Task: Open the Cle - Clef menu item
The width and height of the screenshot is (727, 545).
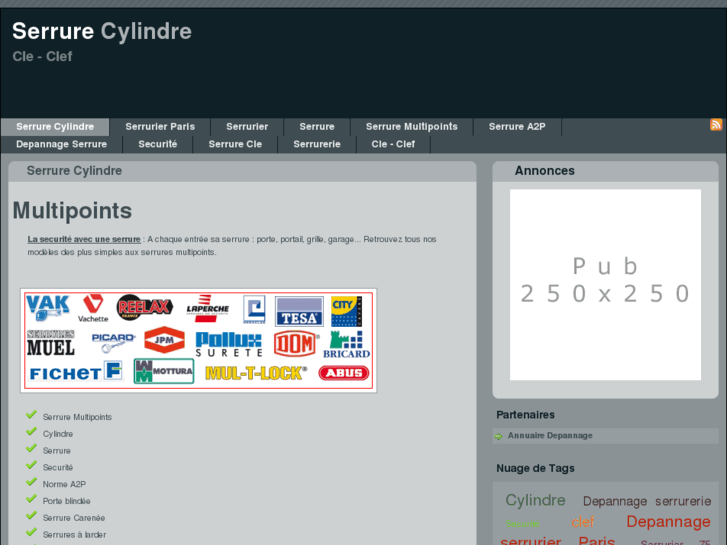Action: 393,144
